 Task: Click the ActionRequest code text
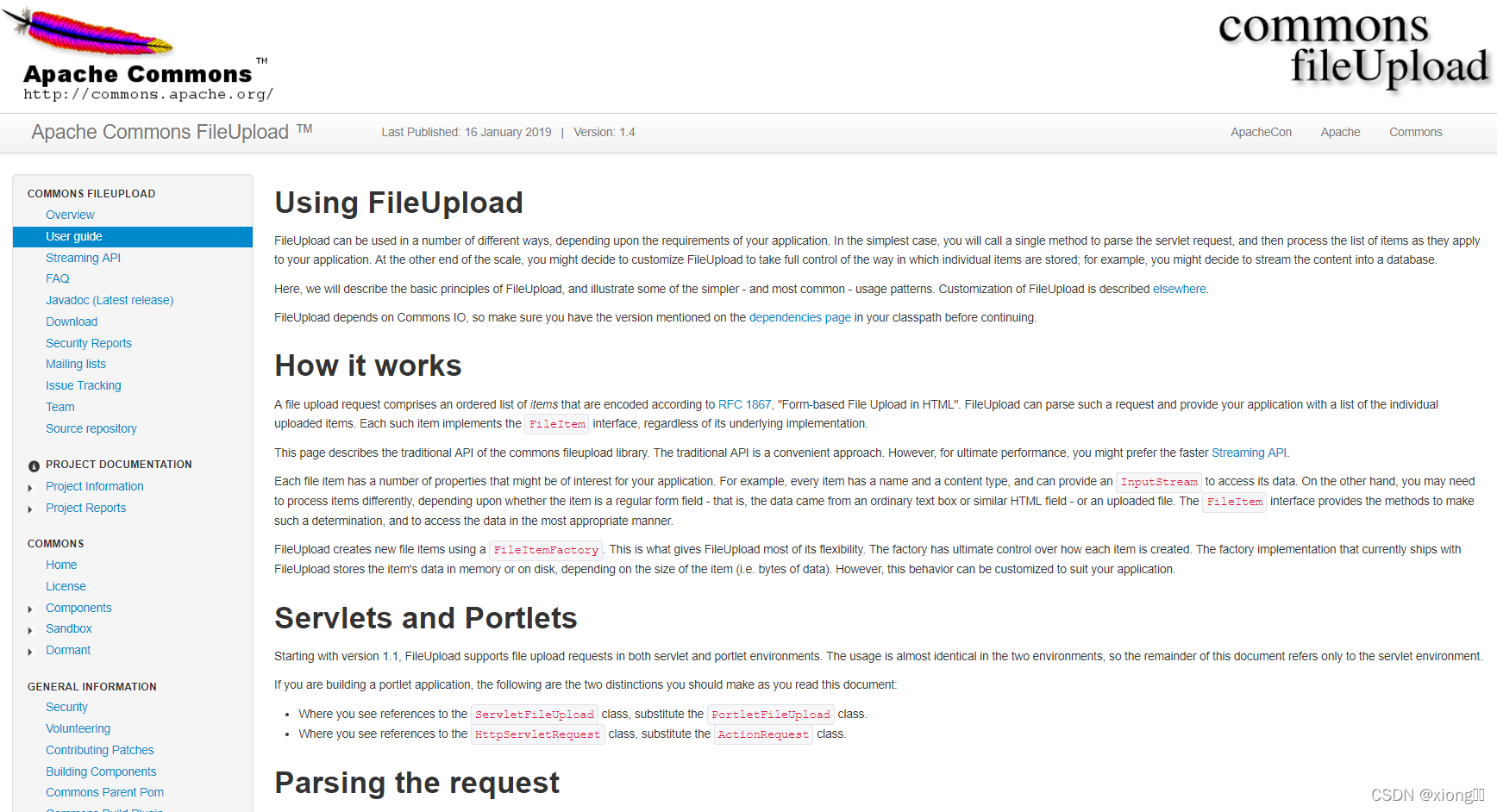click(763, 734)
